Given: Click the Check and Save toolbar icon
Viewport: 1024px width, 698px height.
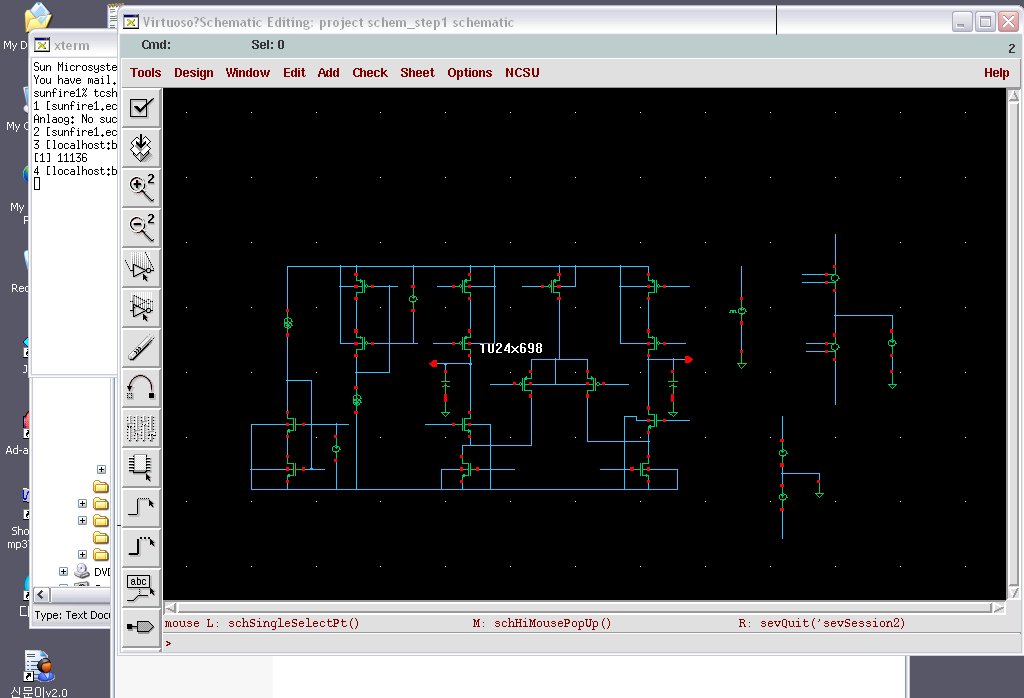Looking at the screenshot, I should tap(141, 107).
